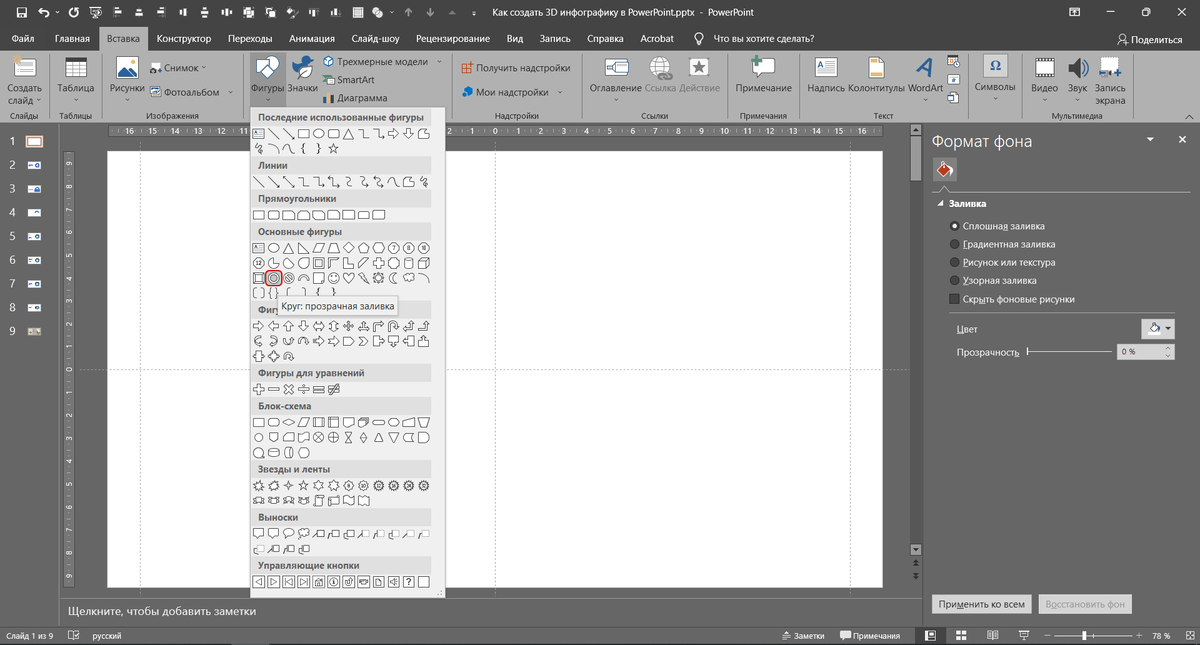Open the Анимация tab
Image resolution: width=1200 pixels, height=645 pixels.
tap(311, 38)
